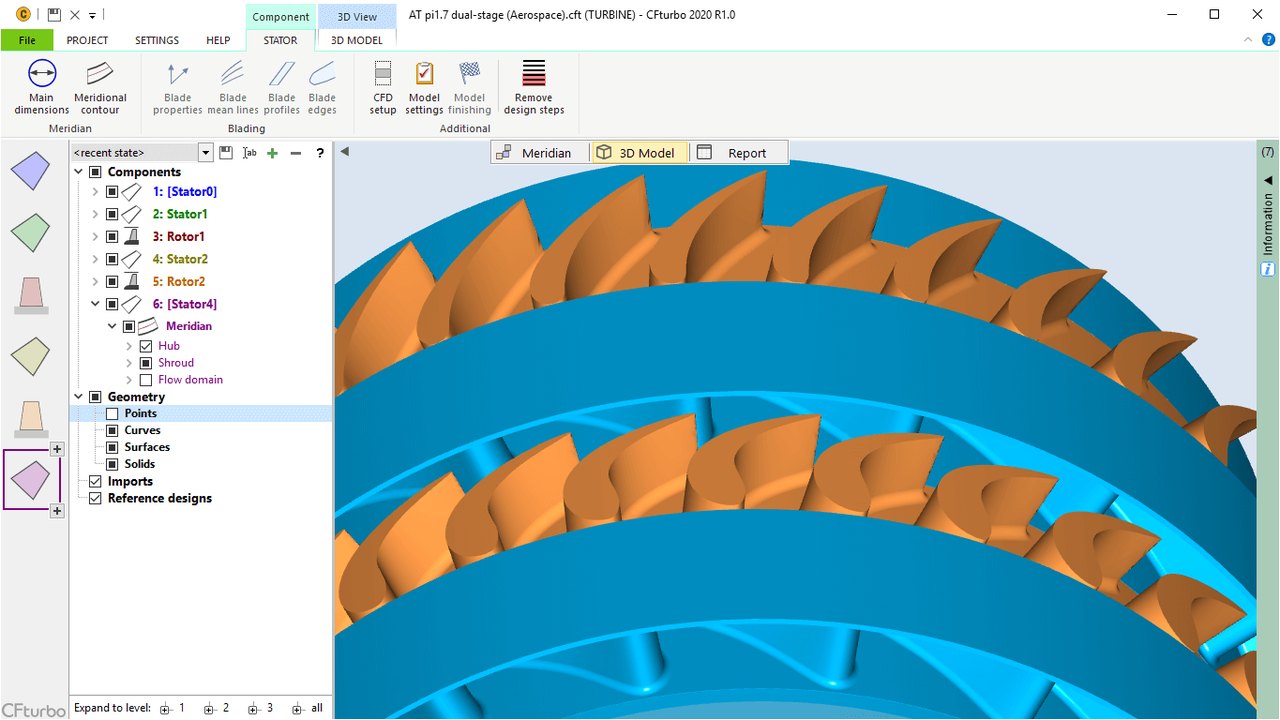
Task: Uncheck the Reference designs checkbox
Action: pos(95,499)
